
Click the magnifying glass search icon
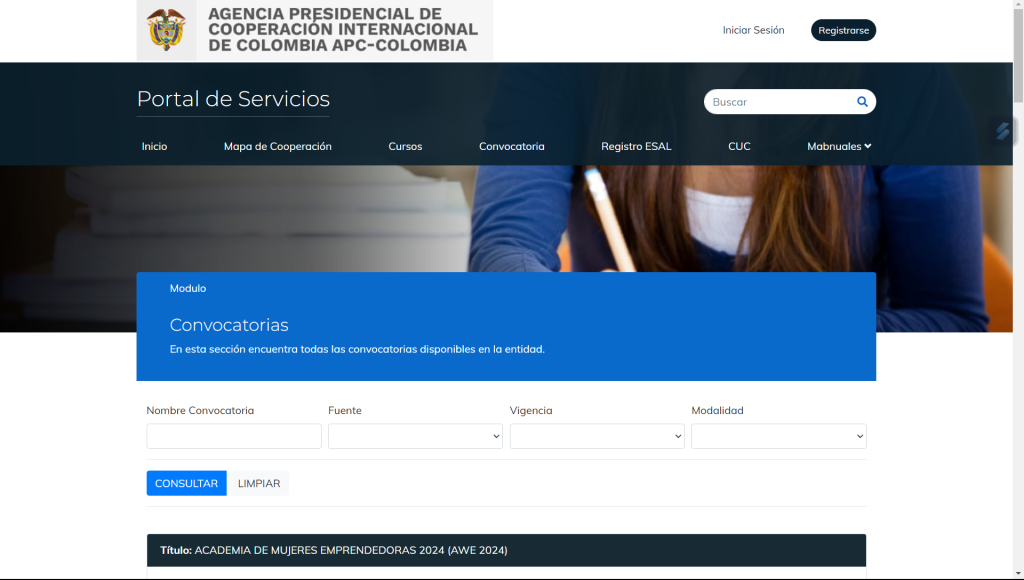tap(862, 102)
